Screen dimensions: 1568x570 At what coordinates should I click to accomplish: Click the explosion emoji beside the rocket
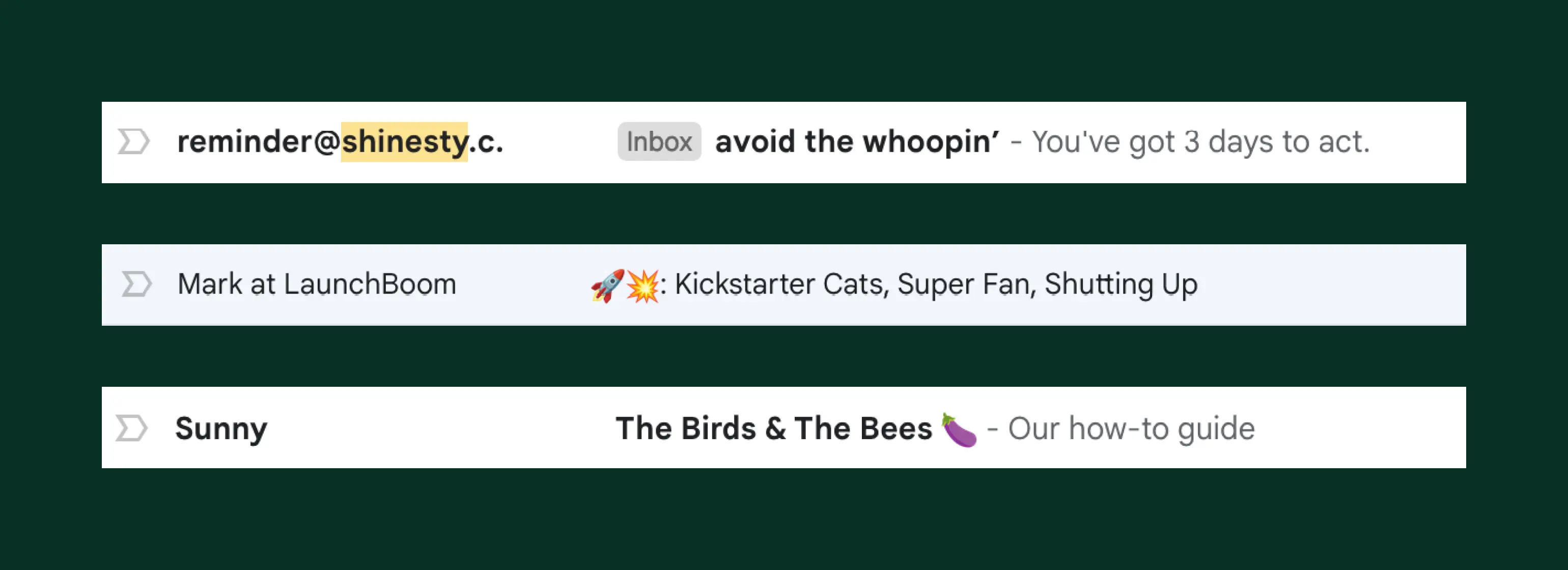point(642,286)
